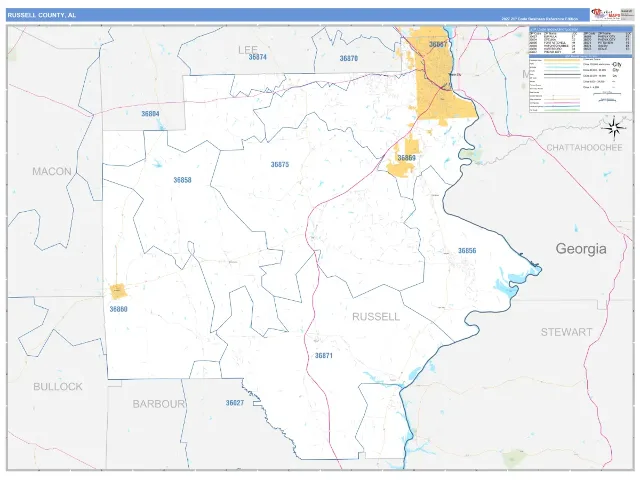Select ZIP code label 36870
Viewport: 640px width, 480px height.
click(x=349, y=58)
